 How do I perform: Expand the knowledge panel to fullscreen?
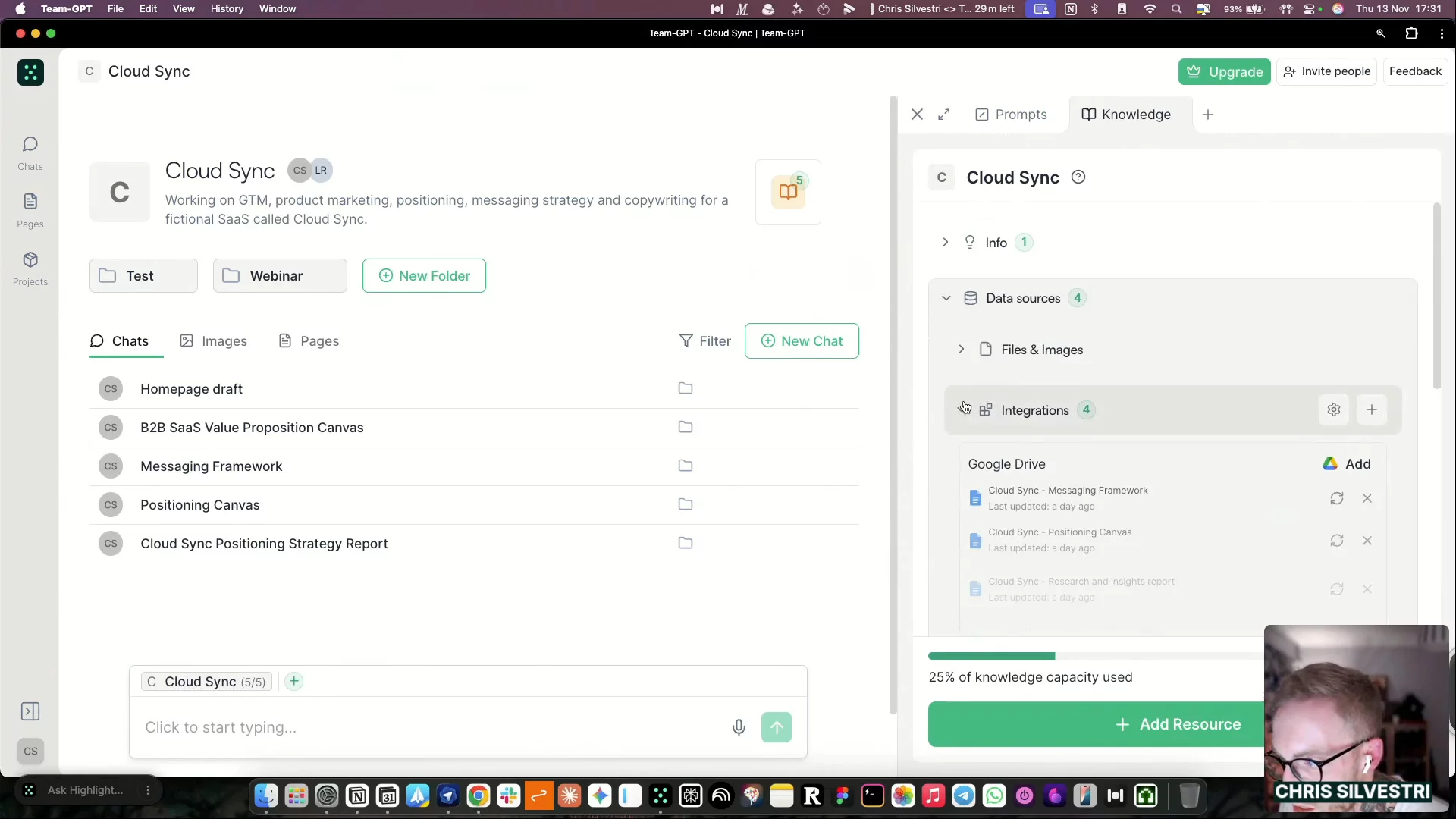[x=944, y=115]
